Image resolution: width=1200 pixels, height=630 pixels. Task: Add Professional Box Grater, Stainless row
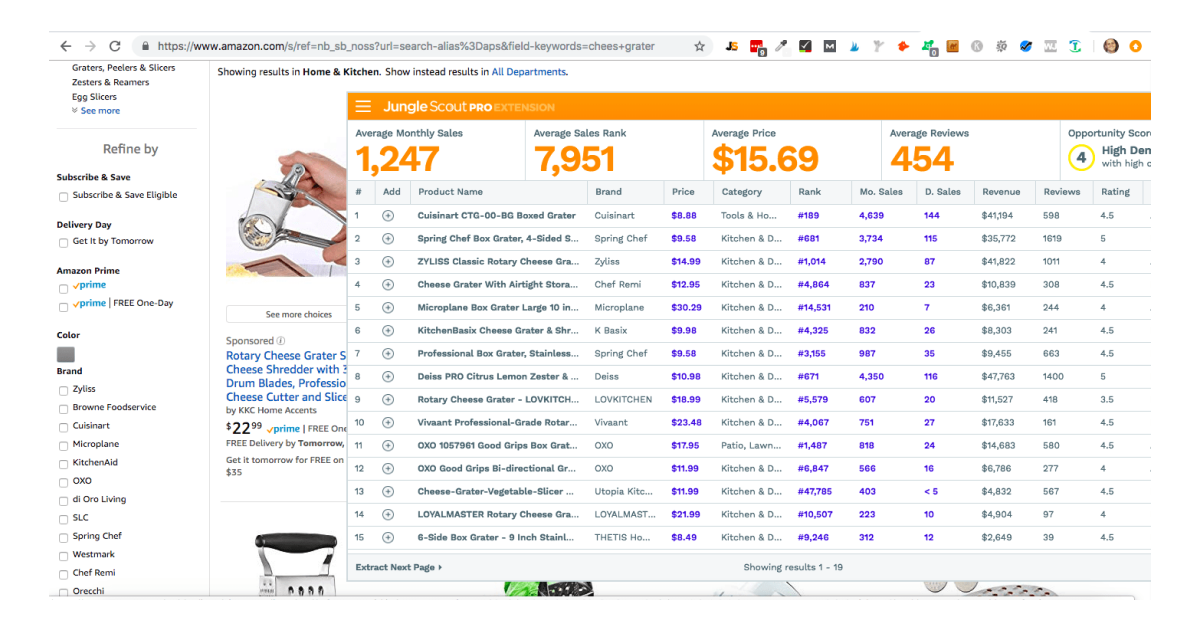click(388, 353)
